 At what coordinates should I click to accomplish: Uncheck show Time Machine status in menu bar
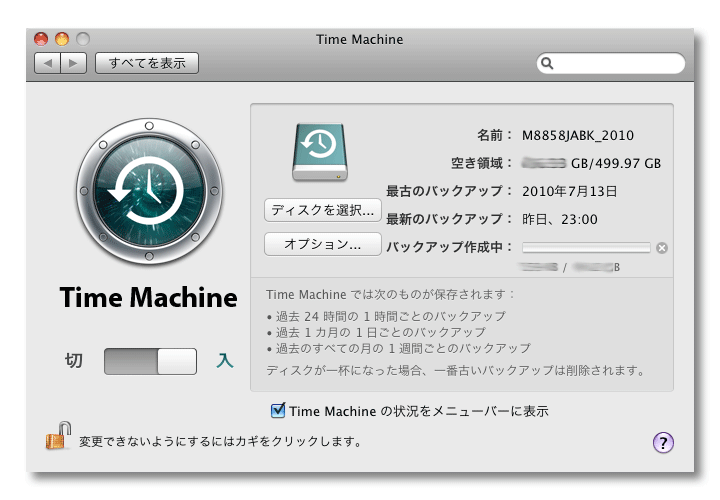[278, 410]
